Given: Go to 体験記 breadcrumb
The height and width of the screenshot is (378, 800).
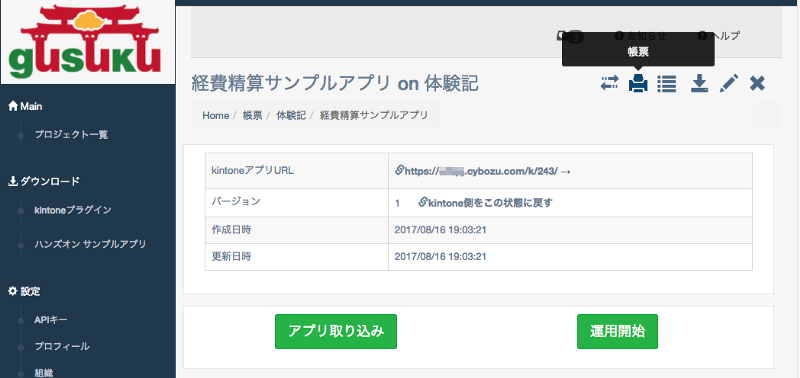Looking at the screenshot, I should click(x=291, y=116).
